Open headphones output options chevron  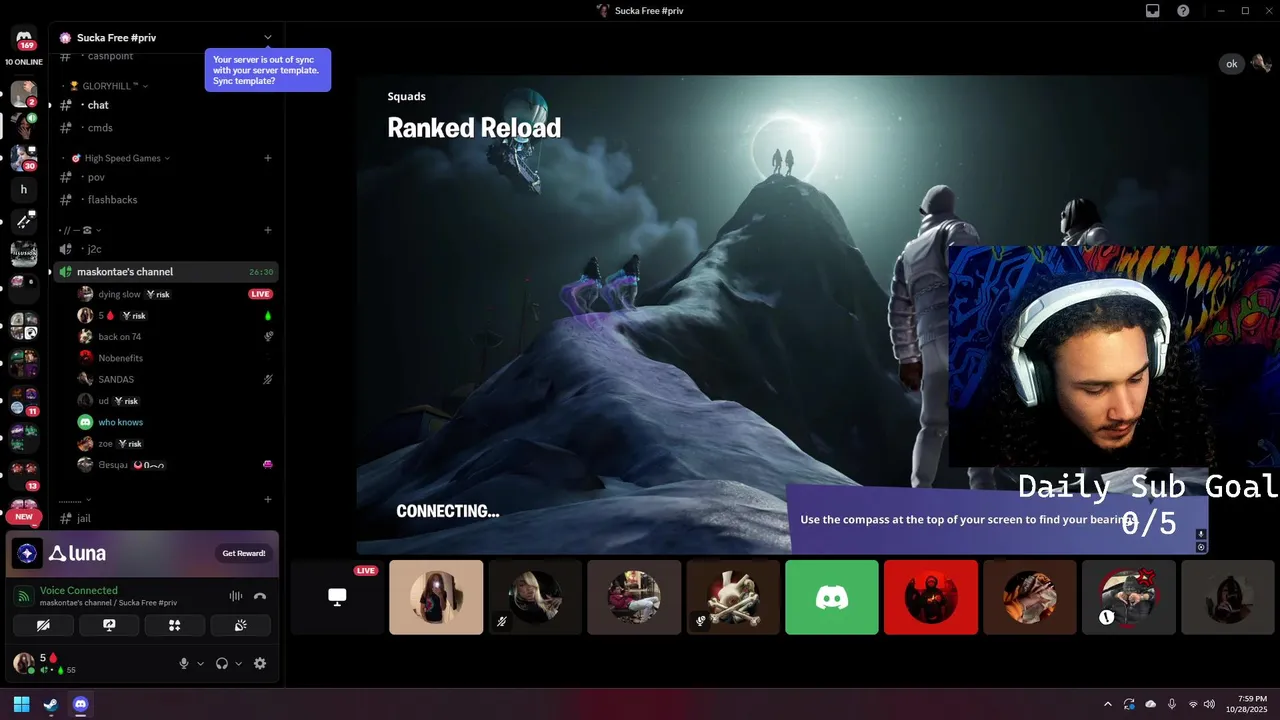pos(238,663)
